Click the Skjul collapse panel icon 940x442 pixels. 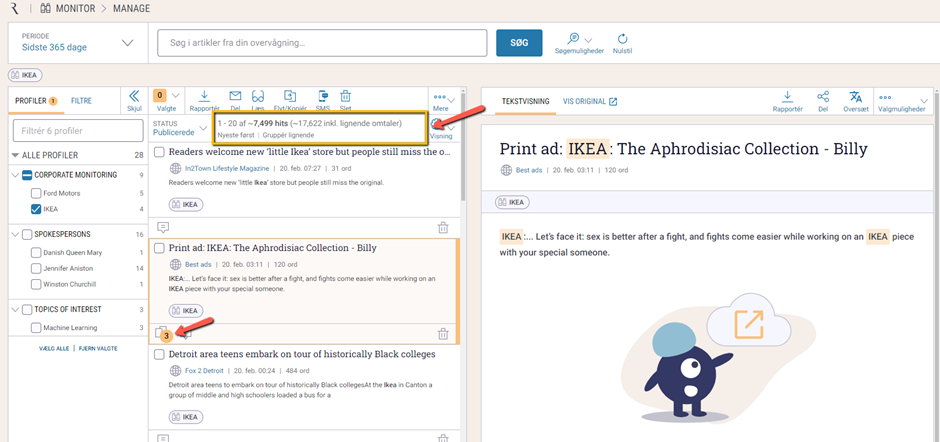point(135,96)
